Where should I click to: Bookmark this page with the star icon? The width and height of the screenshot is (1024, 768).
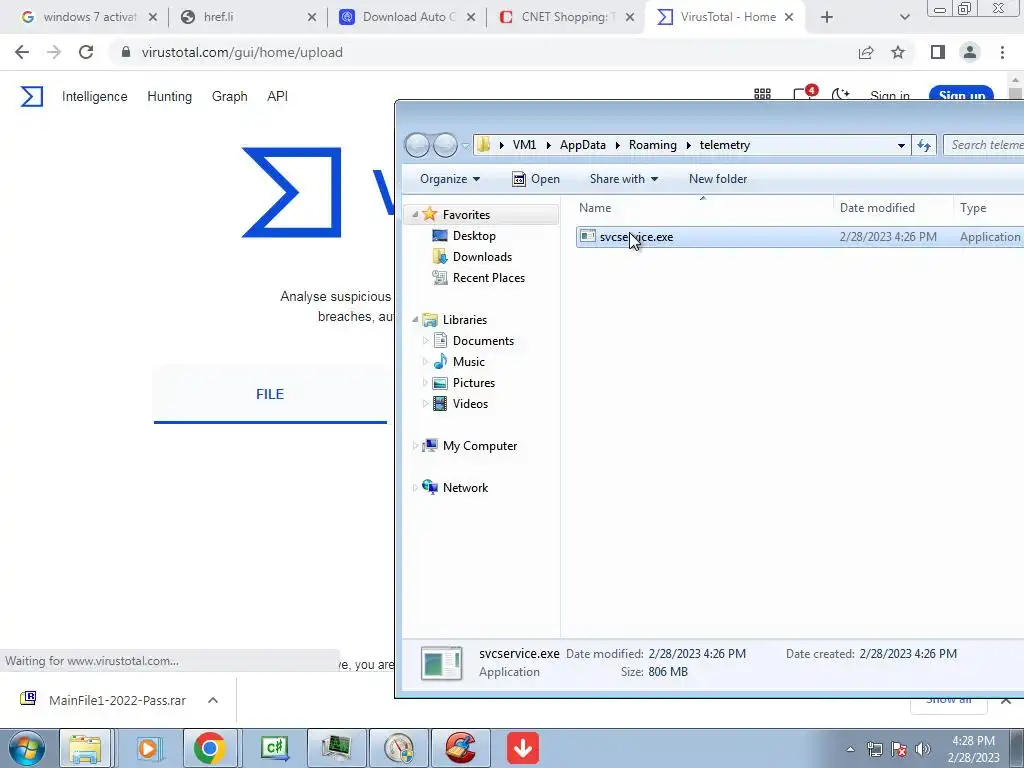(898, 52)
